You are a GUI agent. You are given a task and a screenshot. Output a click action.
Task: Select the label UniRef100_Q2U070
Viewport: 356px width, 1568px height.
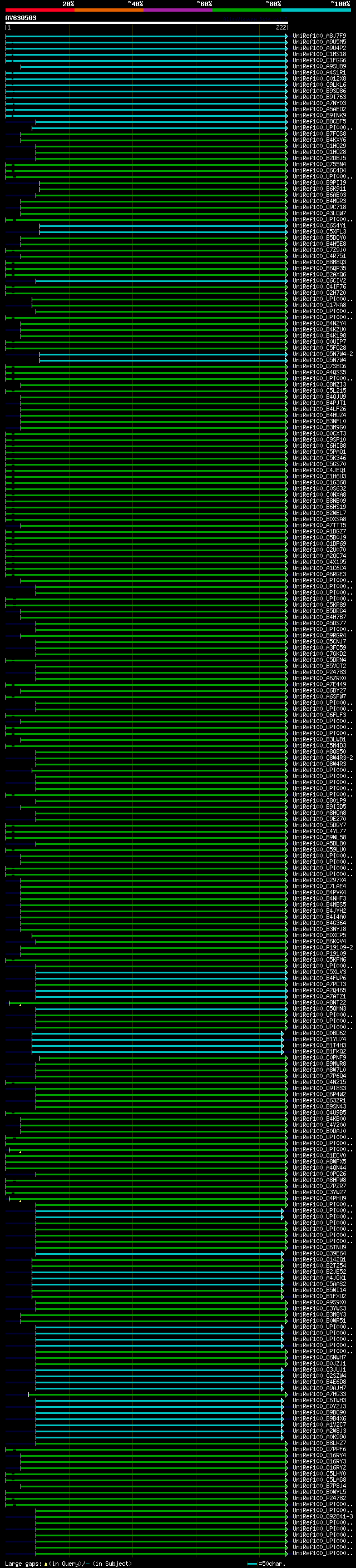click(x=319, y=550)
